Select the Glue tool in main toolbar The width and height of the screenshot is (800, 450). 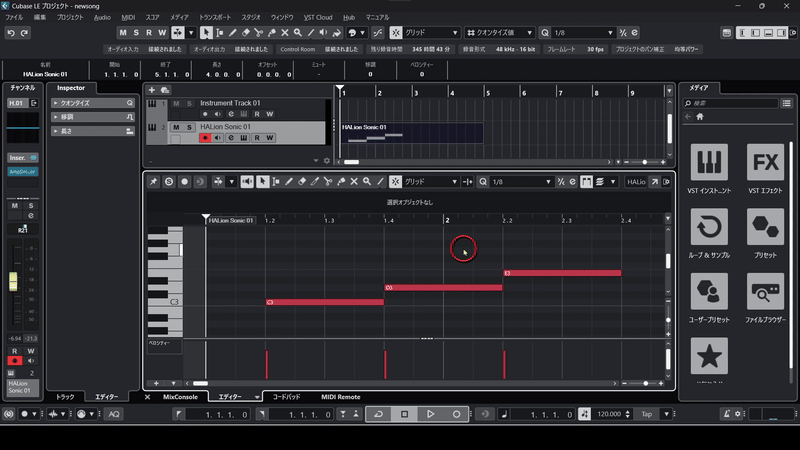click(272, 33)
